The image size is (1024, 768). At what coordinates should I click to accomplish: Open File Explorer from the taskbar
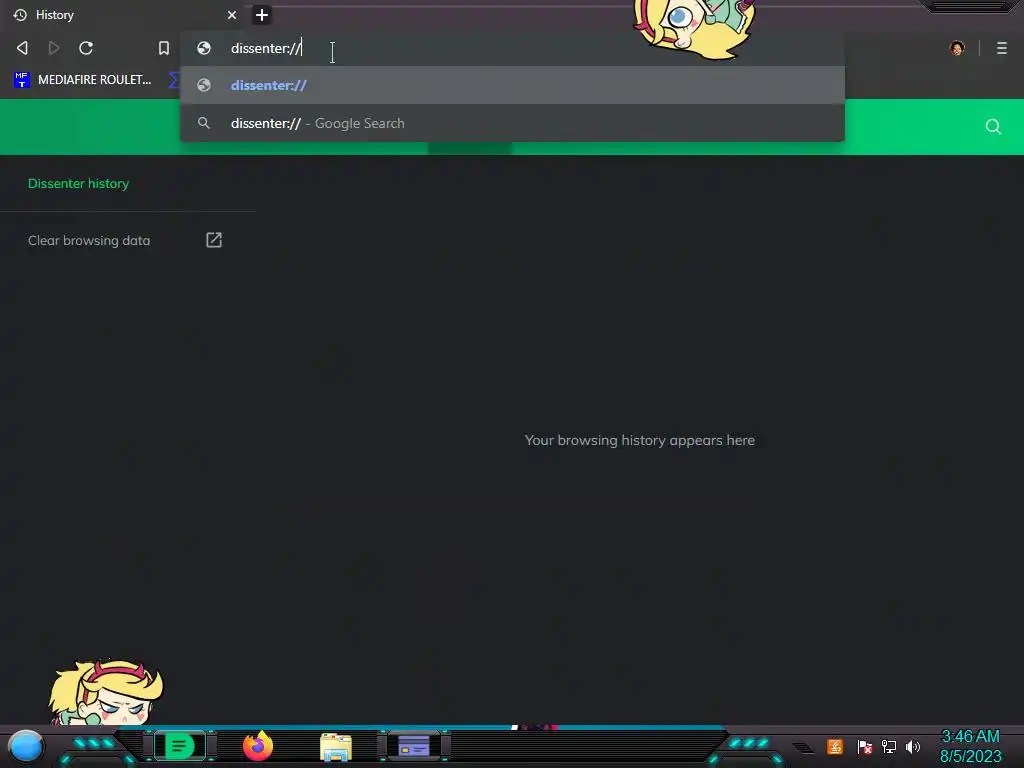[x=336, y=747]
